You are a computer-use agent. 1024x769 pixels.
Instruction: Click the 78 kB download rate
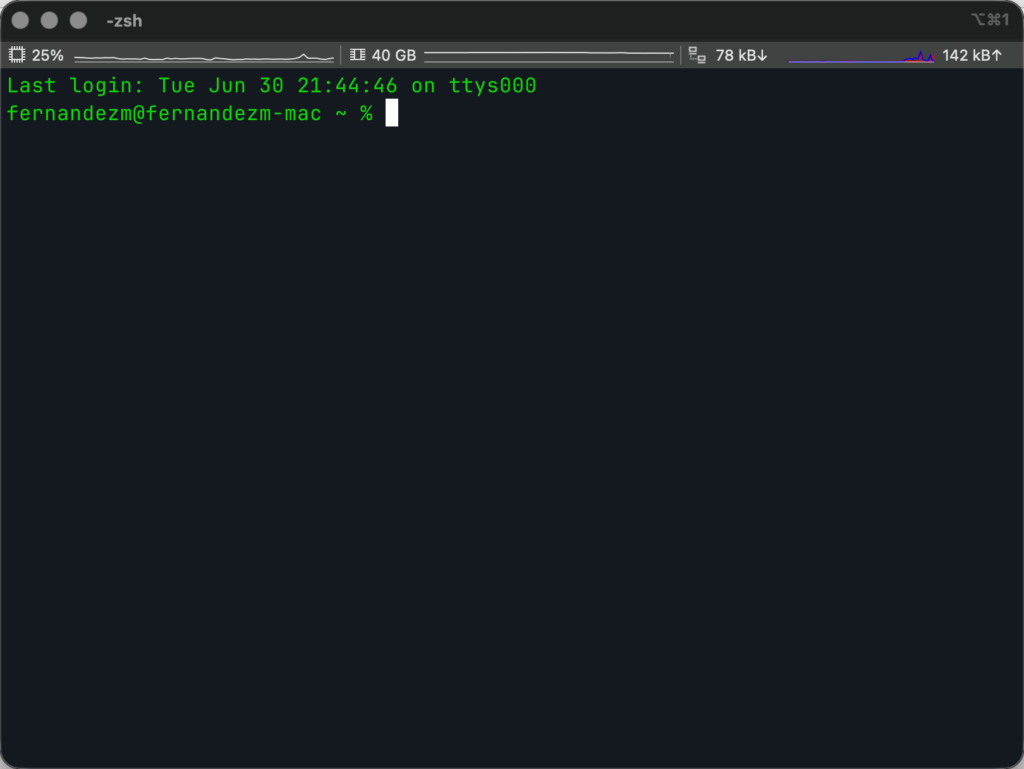click(741, 55)
